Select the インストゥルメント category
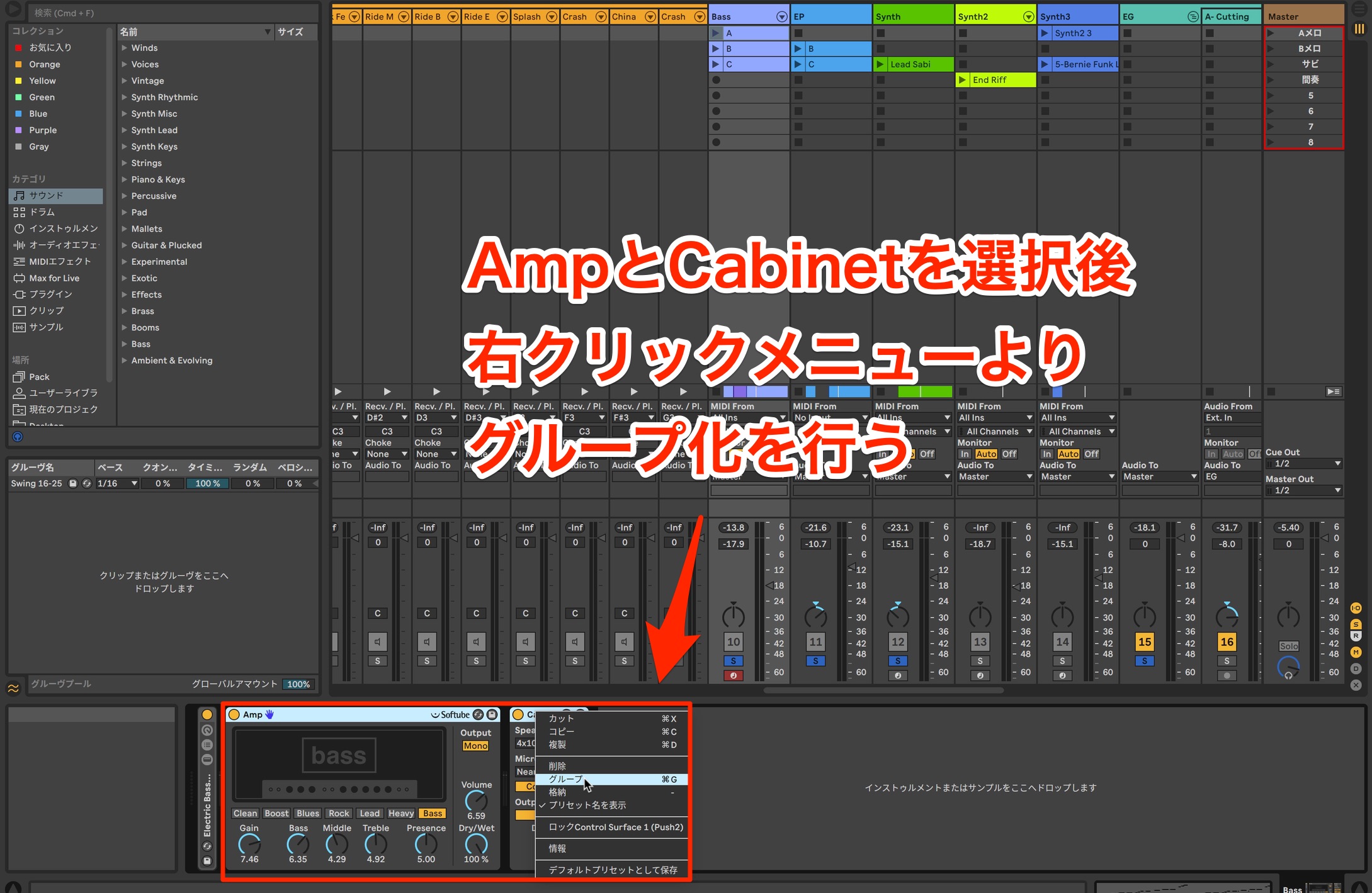The width and height of the screenshot is (1372, 893). tap(55, 228)
